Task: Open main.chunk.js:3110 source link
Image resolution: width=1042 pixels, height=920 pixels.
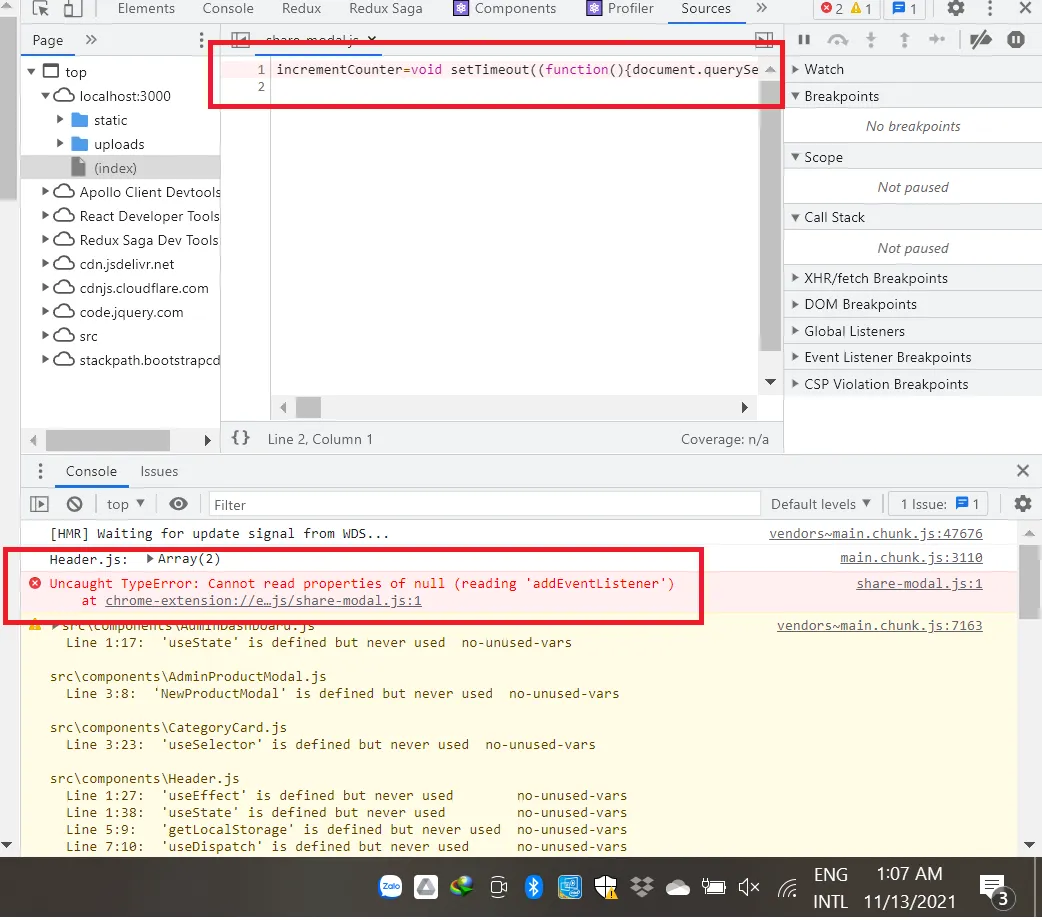Action: pos(911,557)
